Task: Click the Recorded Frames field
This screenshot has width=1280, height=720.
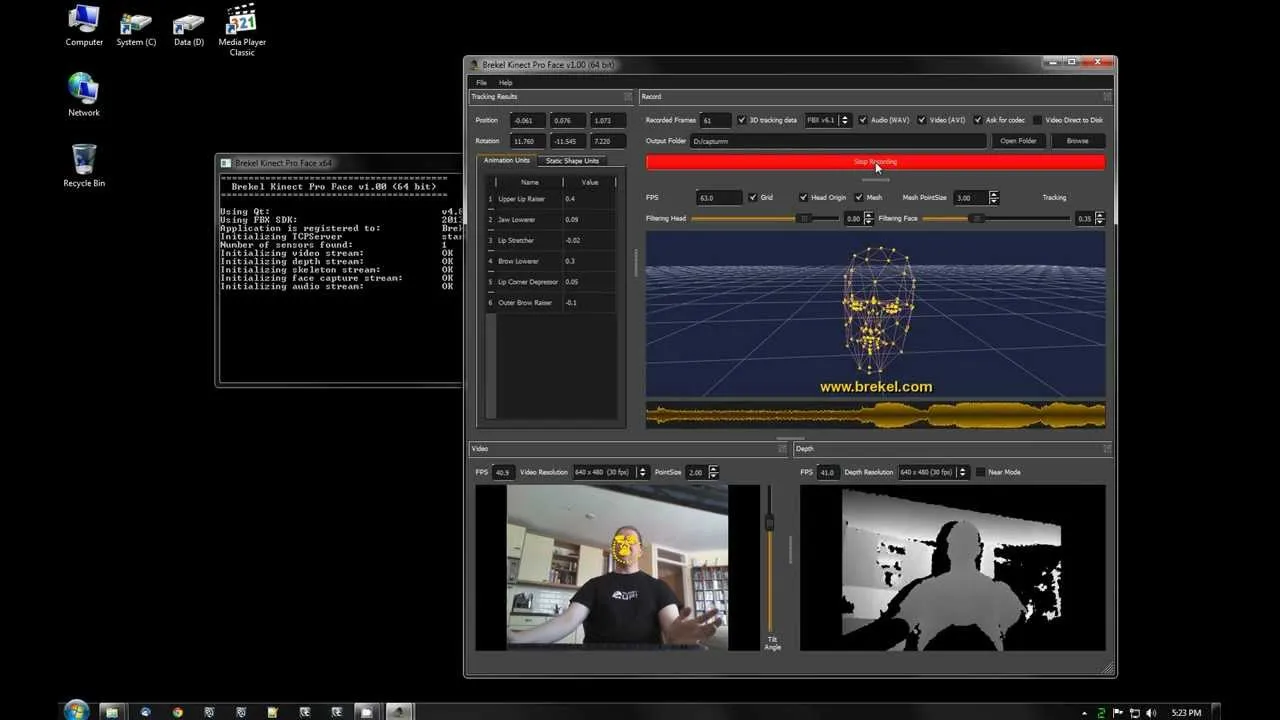Action: click(x=715, y=120)
